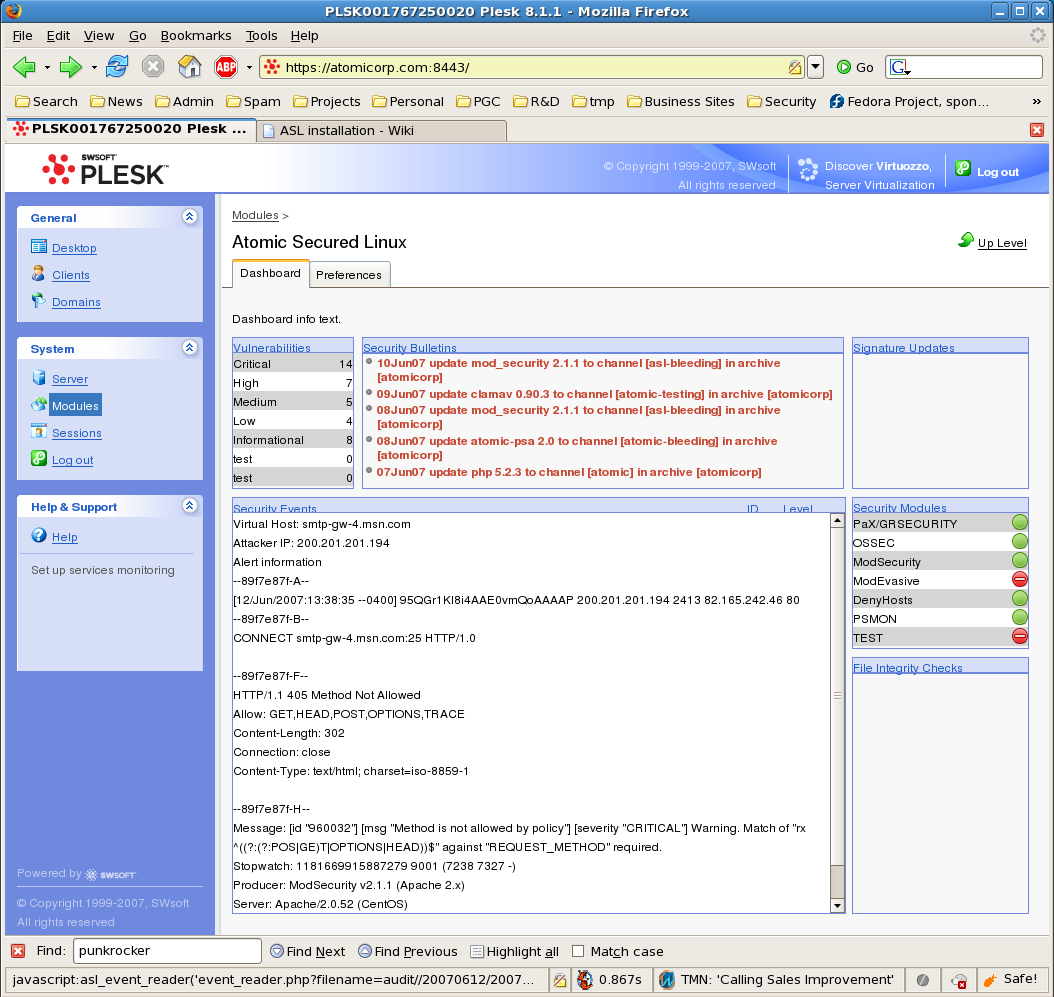Enable the Match case checkbox
Viewport: 1054px width, 997px height.
coord(578,951)
